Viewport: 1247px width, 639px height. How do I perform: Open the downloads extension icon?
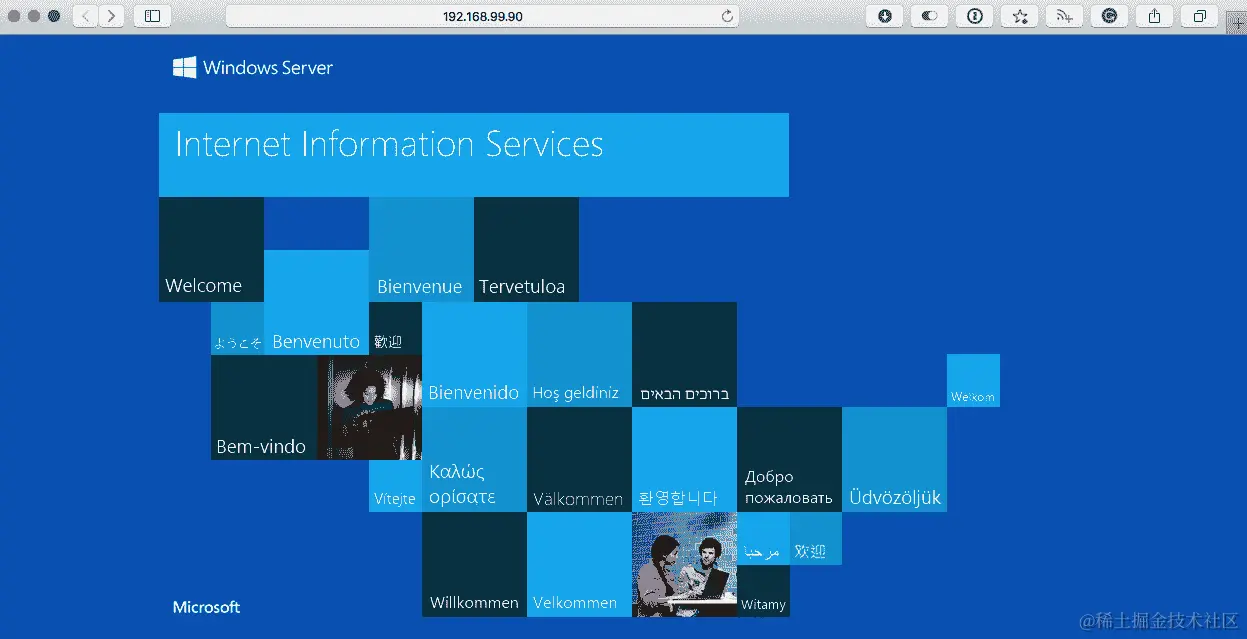(885, 16)
